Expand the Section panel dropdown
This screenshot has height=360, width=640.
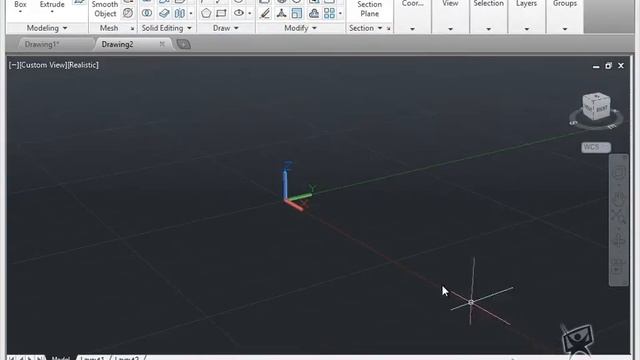tap(380, 28)
